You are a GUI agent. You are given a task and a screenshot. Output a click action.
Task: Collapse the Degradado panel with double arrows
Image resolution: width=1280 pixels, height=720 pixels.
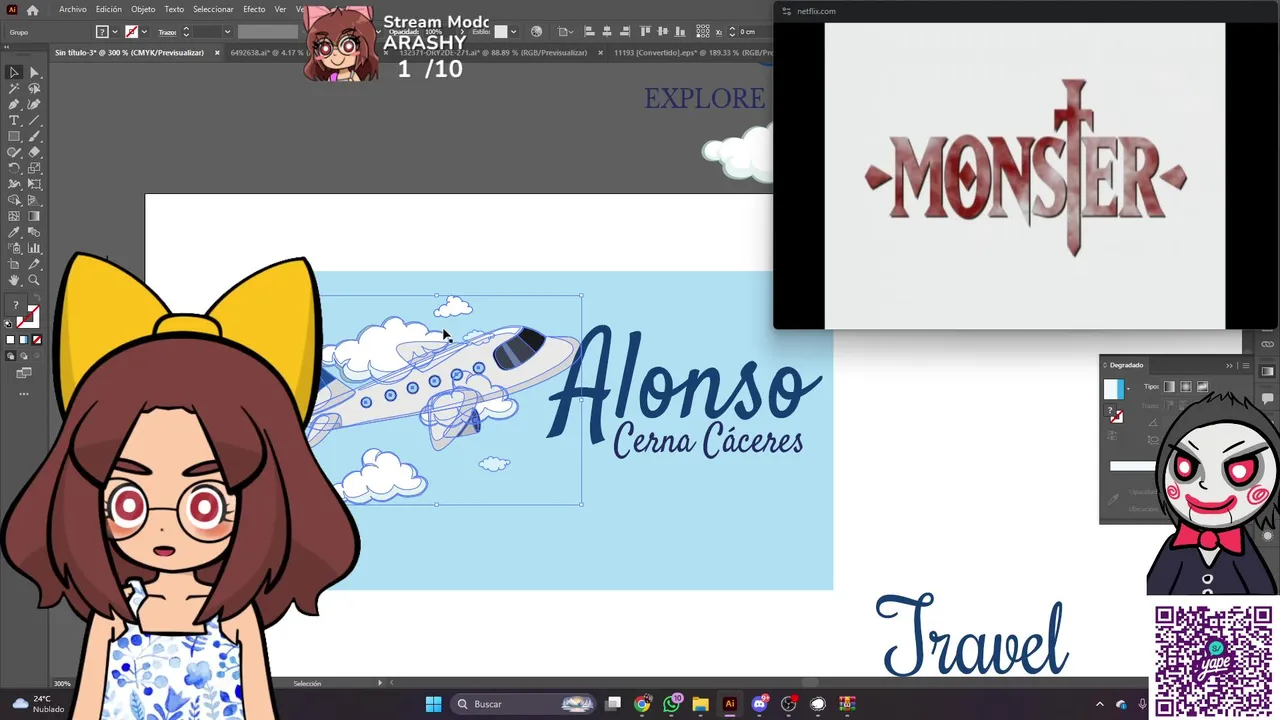click(1229, 365)
